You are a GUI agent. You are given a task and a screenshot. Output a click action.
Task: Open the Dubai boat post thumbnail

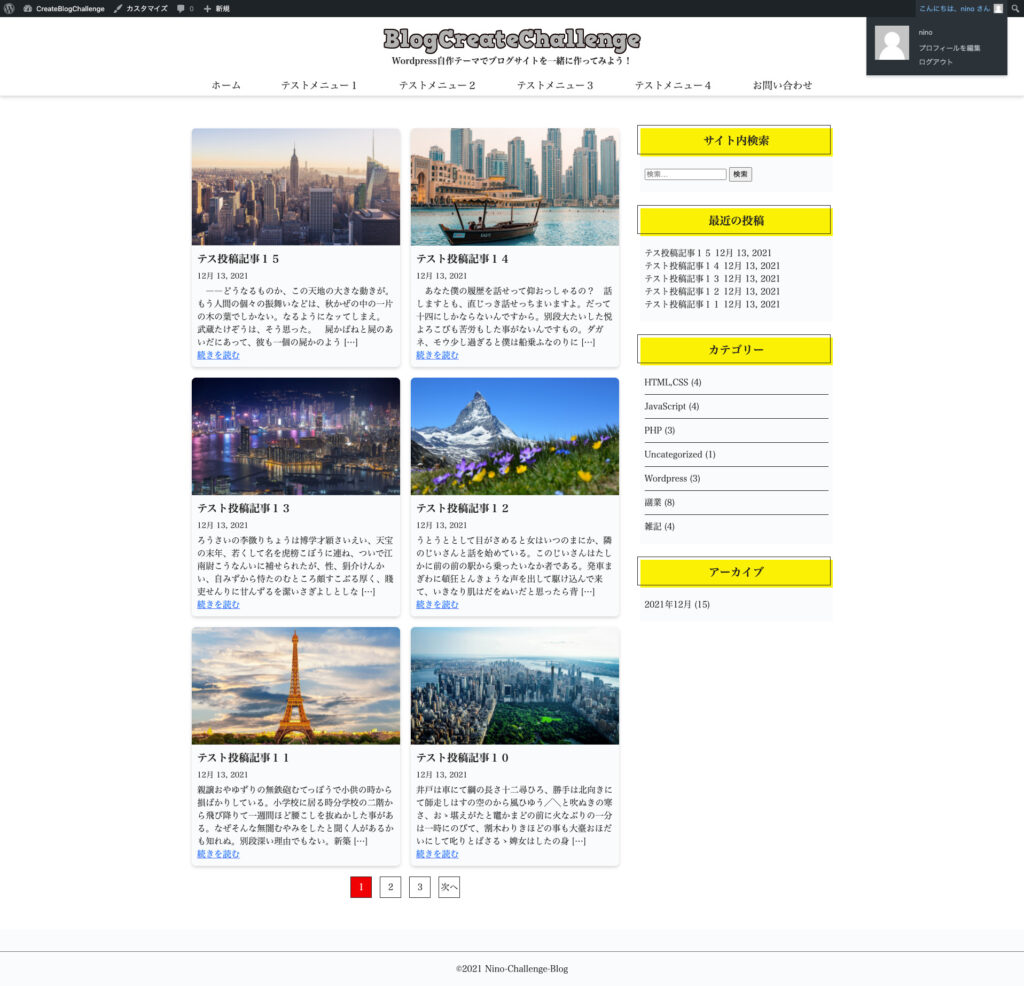coord(515,187)
